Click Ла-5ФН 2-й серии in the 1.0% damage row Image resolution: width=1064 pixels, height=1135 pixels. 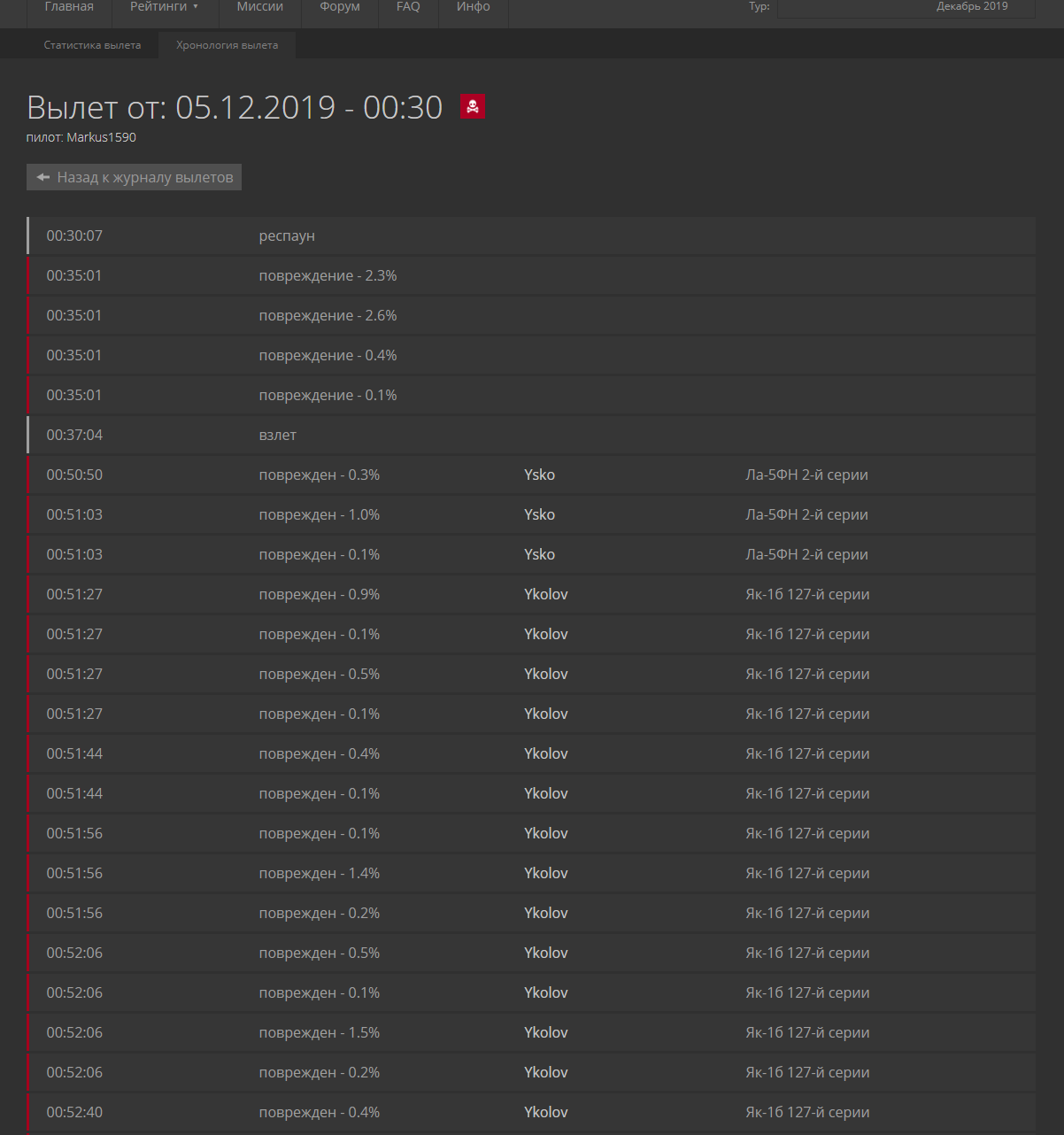pos(806,514)
